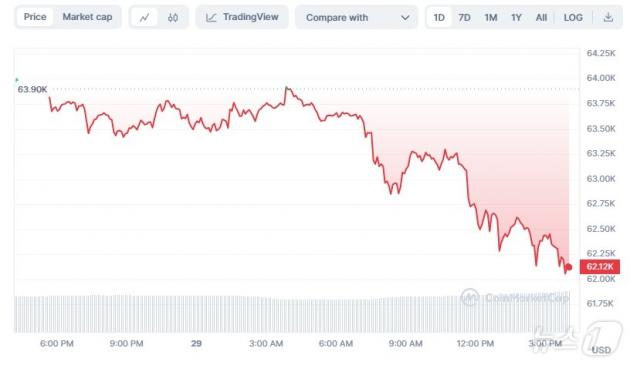Select the line chart icon
Screen dimensions: 630x365
click(x=144, y=17)
